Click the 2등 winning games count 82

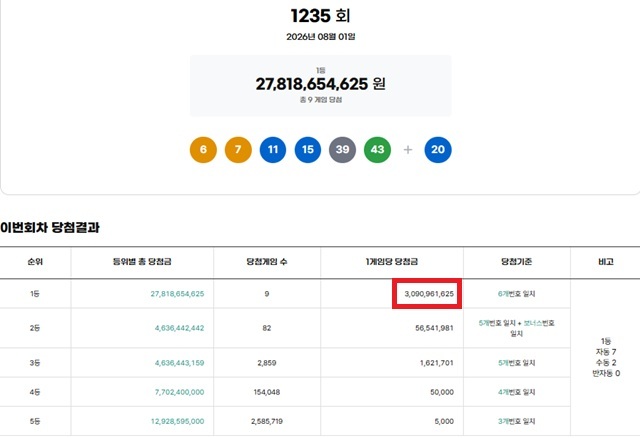coord(267,328)
